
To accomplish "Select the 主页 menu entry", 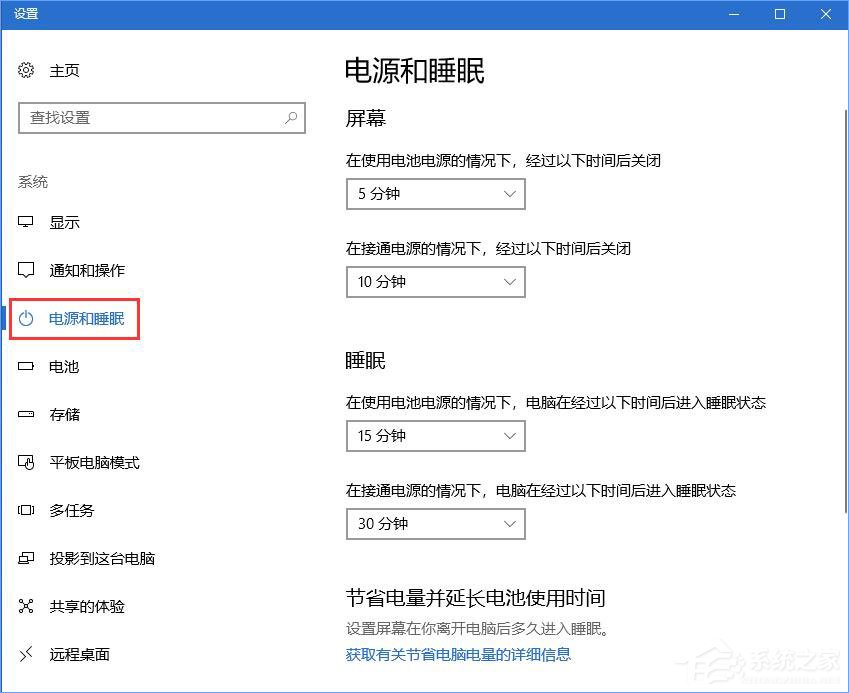I will [64, 70].
